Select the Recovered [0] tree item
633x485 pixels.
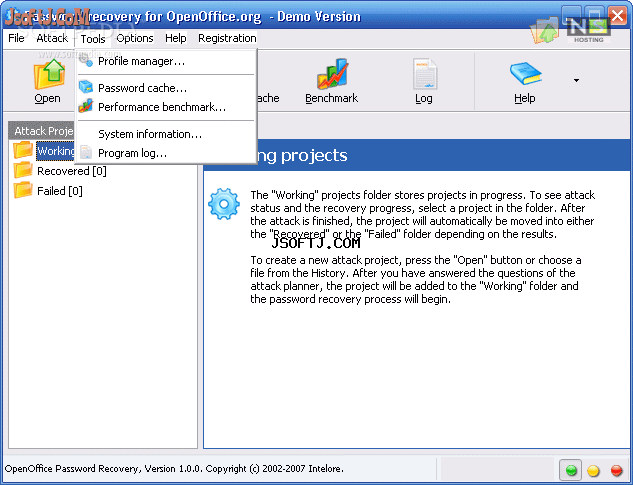[71, 171]
